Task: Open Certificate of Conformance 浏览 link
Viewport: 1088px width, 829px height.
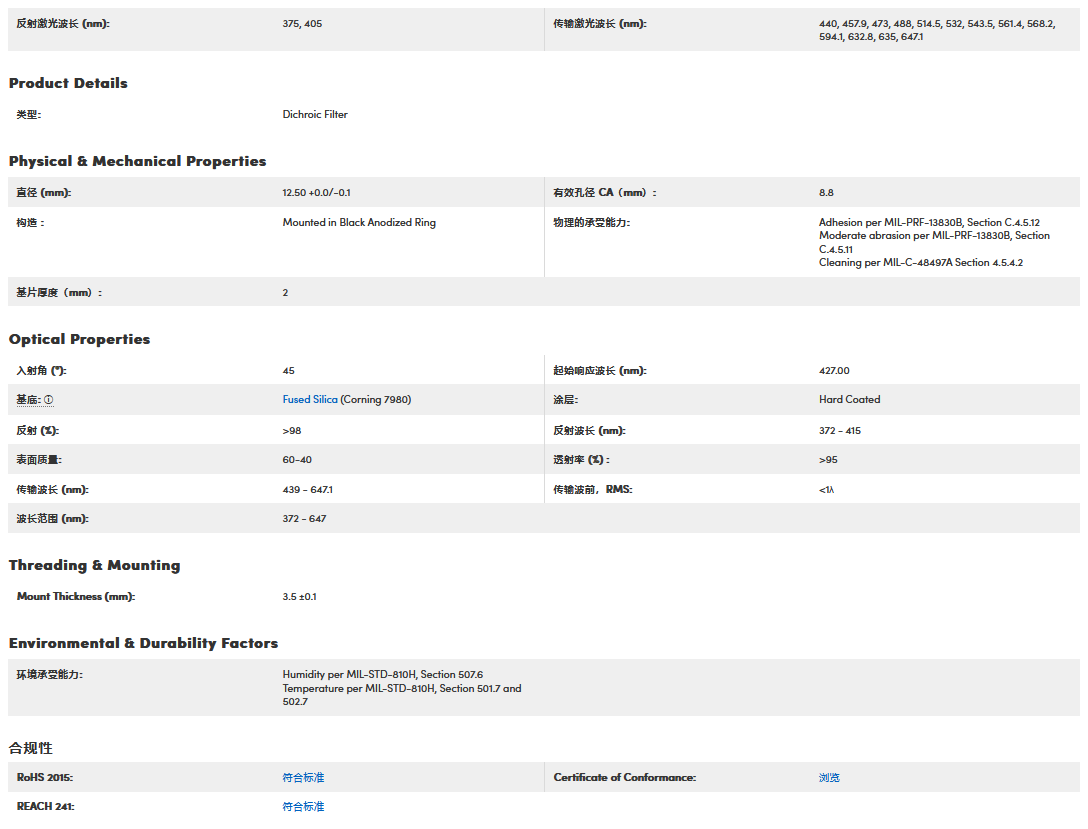Action: click(x=829, y=778)
